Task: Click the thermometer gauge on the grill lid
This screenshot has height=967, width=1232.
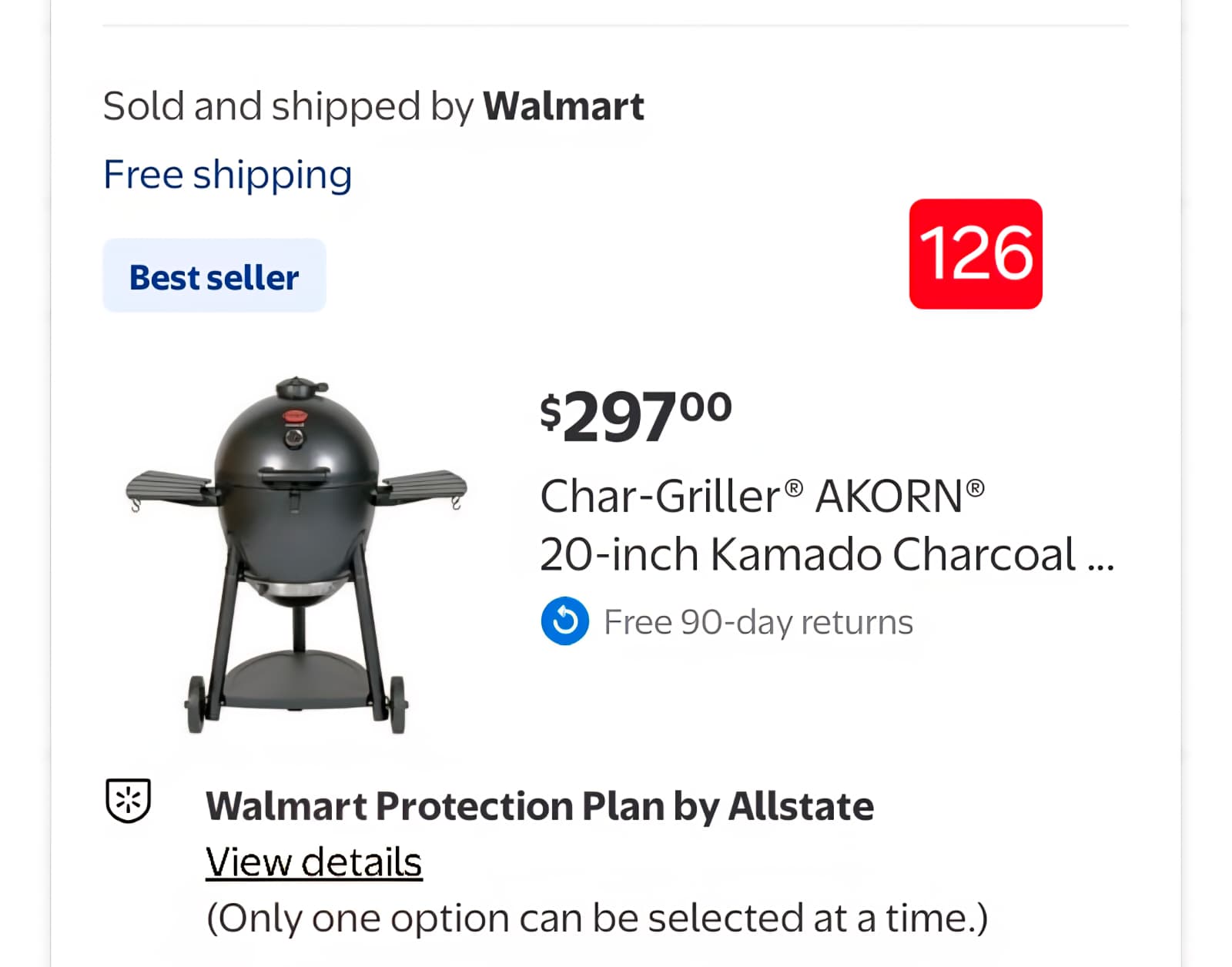Action: click(x=294, y=438)
